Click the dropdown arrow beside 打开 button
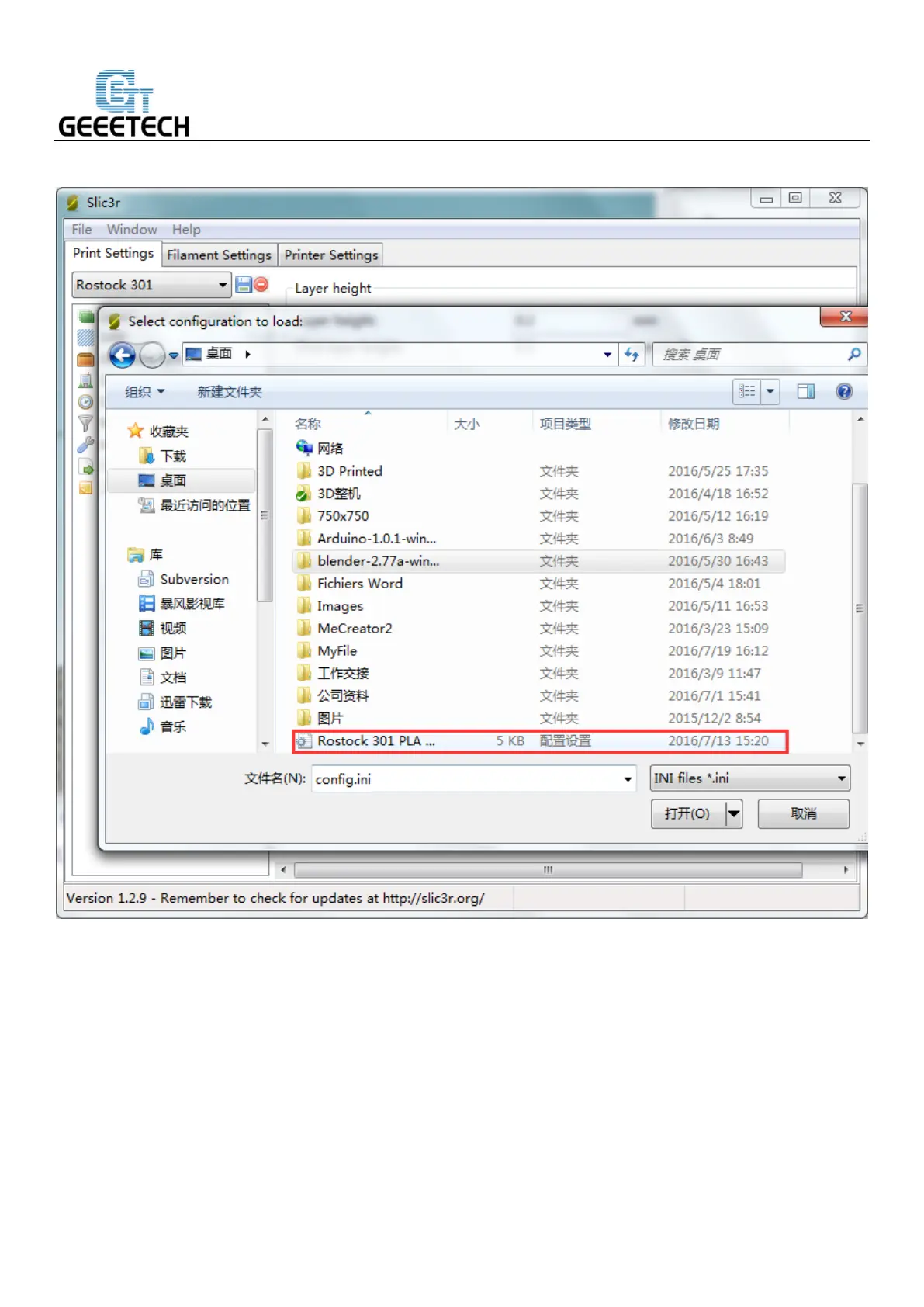 click(x=734, y=814)
